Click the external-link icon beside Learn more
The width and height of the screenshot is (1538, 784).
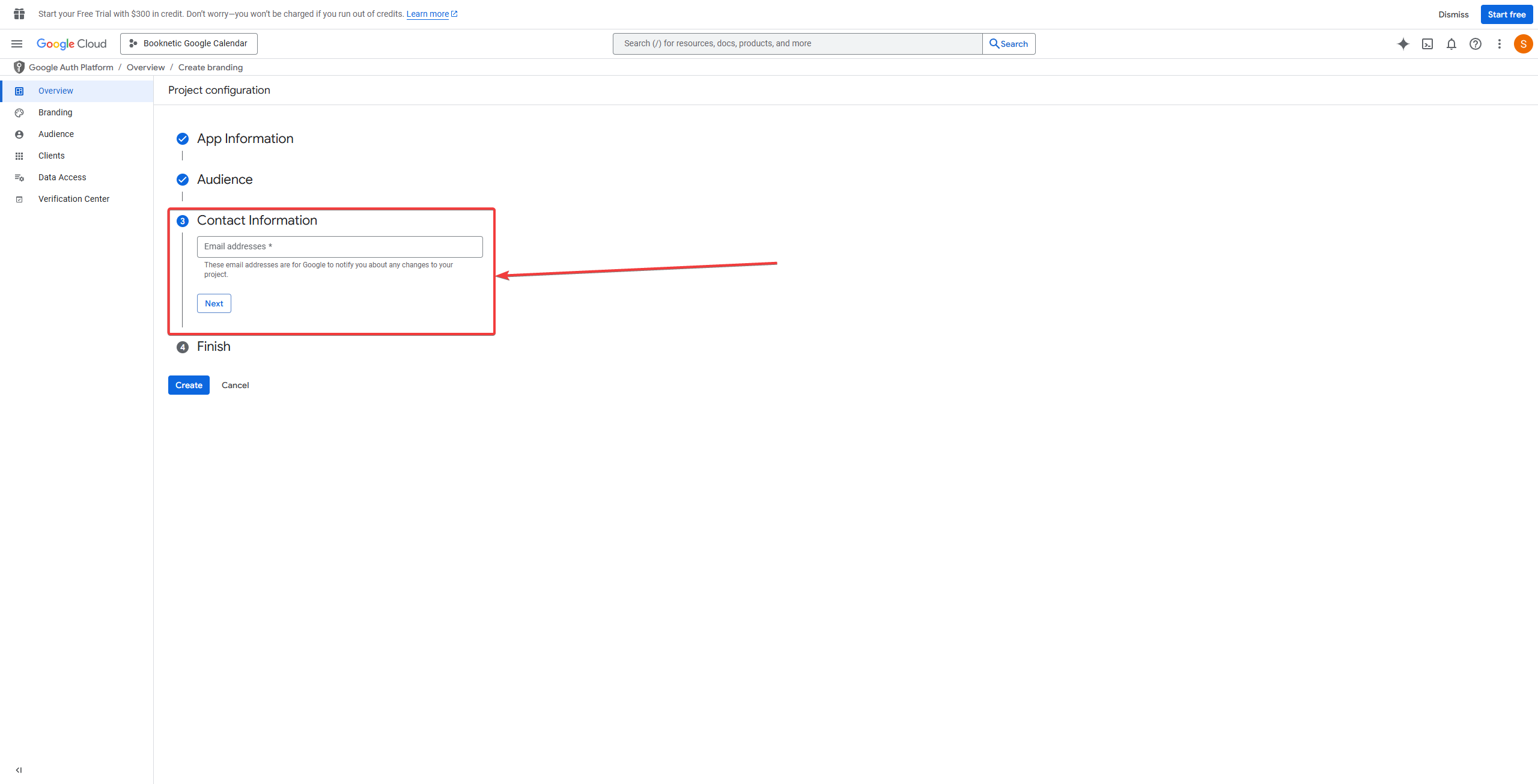pyautogui.click(x=454, y=14)
